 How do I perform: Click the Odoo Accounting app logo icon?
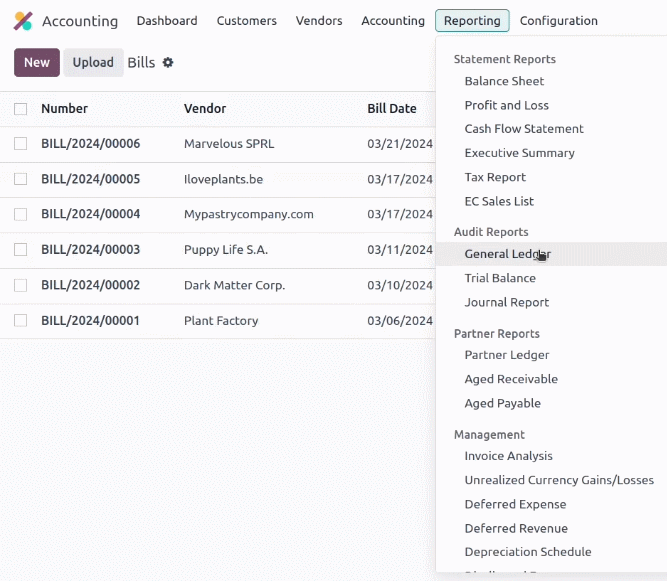click(x=23, y=21)
